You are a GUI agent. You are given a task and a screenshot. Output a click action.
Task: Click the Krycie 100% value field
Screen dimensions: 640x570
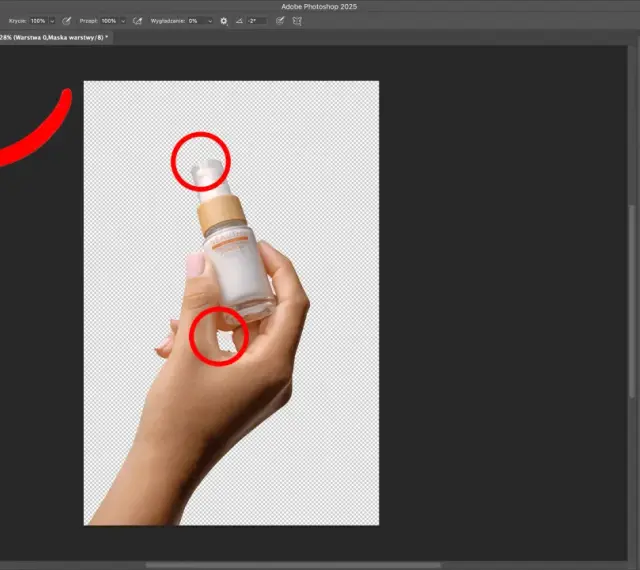click(x=38, y=21)
